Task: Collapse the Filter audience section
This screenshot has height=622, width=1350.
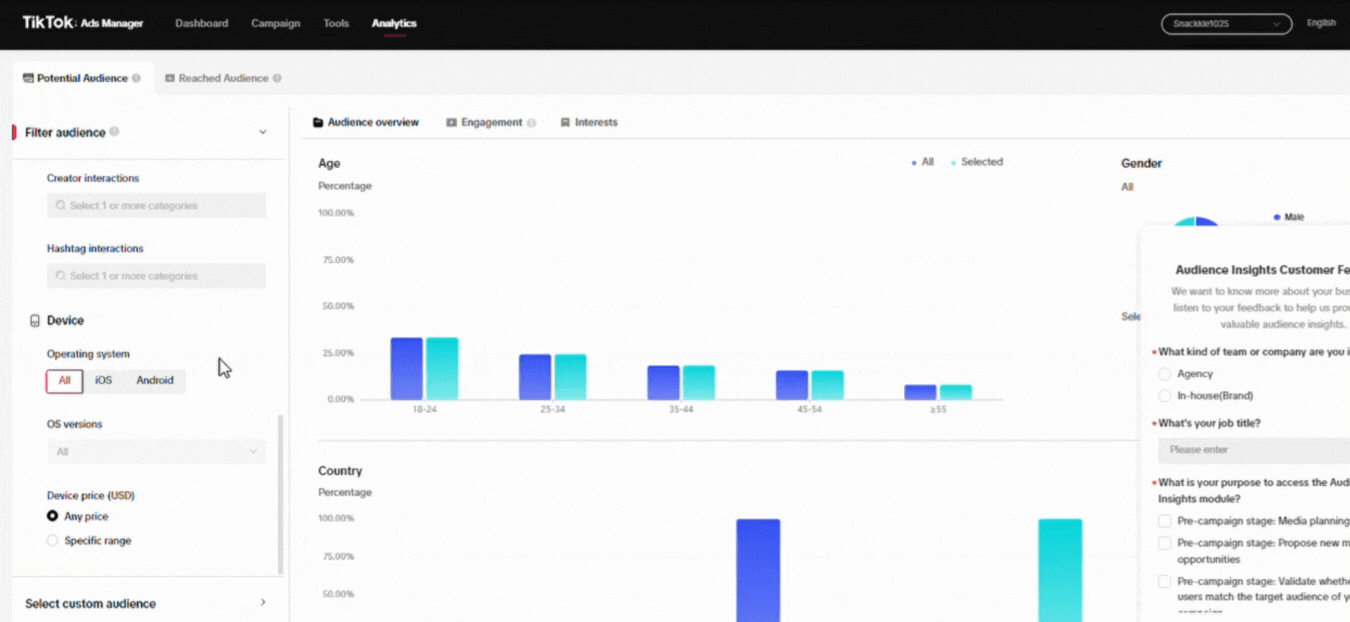Action: click(263, 132)
